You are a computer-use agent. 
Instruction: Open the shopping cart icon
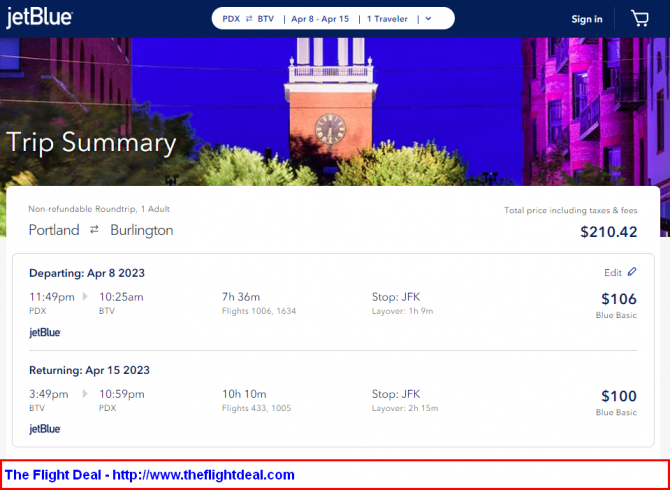pyautogui.click(x=640, y=18)
